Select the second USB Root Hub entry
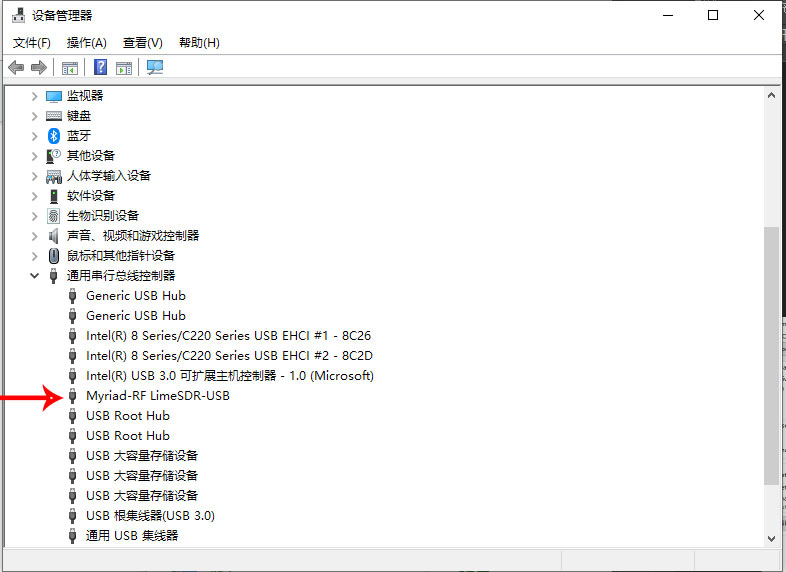The image size is (786, 572). [128, 436]
